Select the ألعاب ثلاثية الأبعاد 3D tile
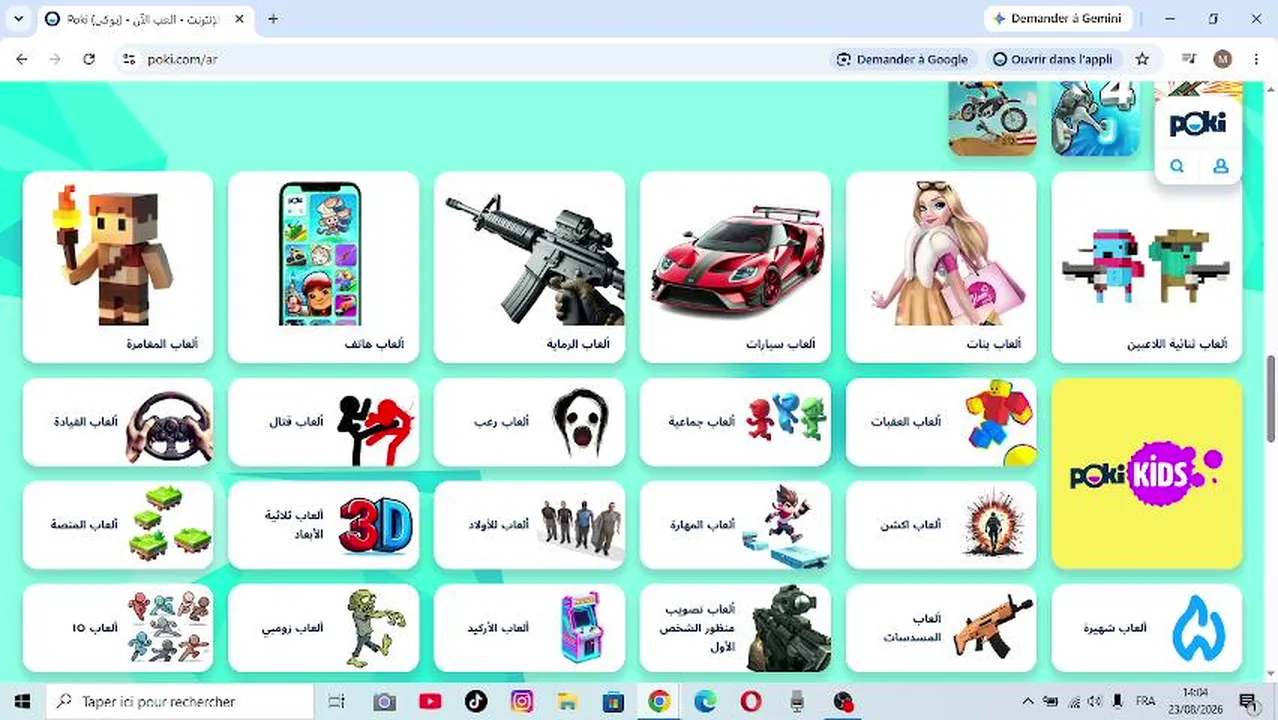 coord(323,525)
